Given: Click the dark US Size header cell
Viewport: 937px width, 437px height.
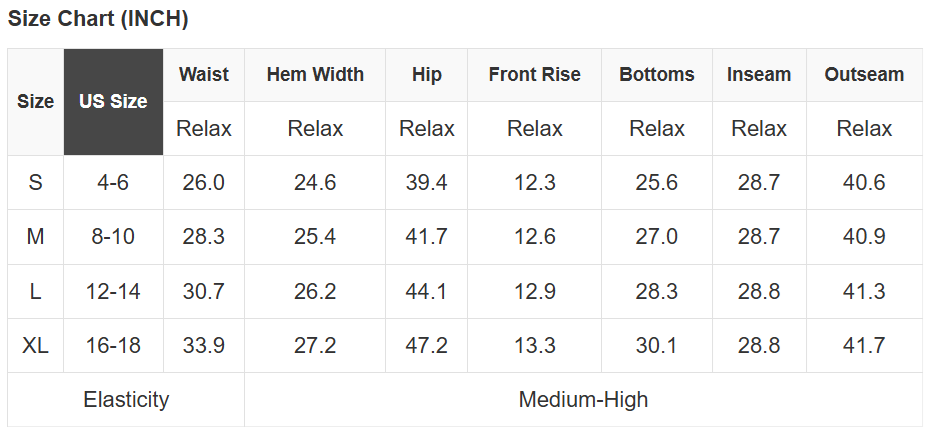Looking at the screenshot, I should (113, 102).
